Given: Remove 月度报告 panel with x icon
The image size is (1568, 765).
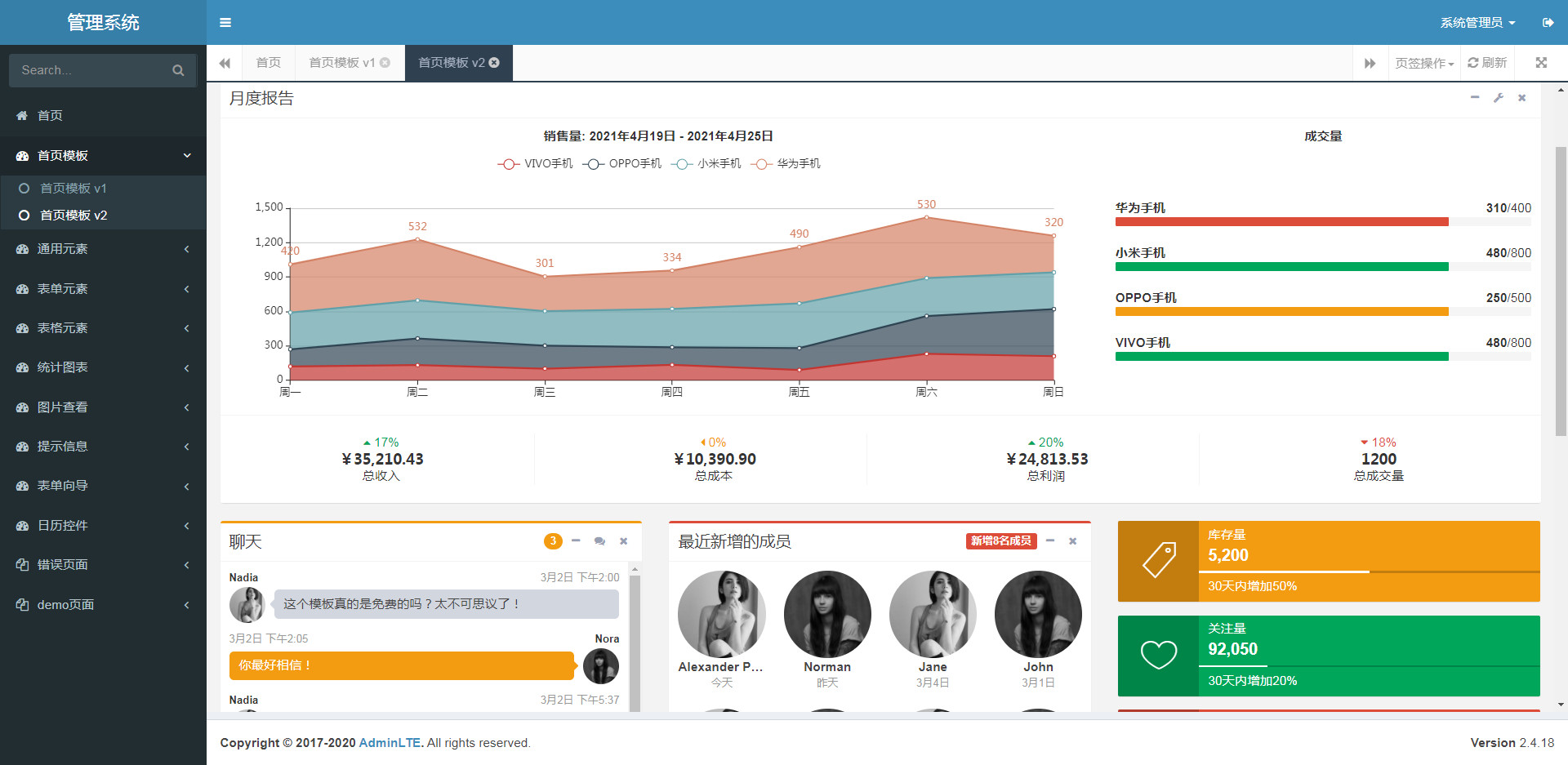Looking at the screenshot, I should [1522, 98].
